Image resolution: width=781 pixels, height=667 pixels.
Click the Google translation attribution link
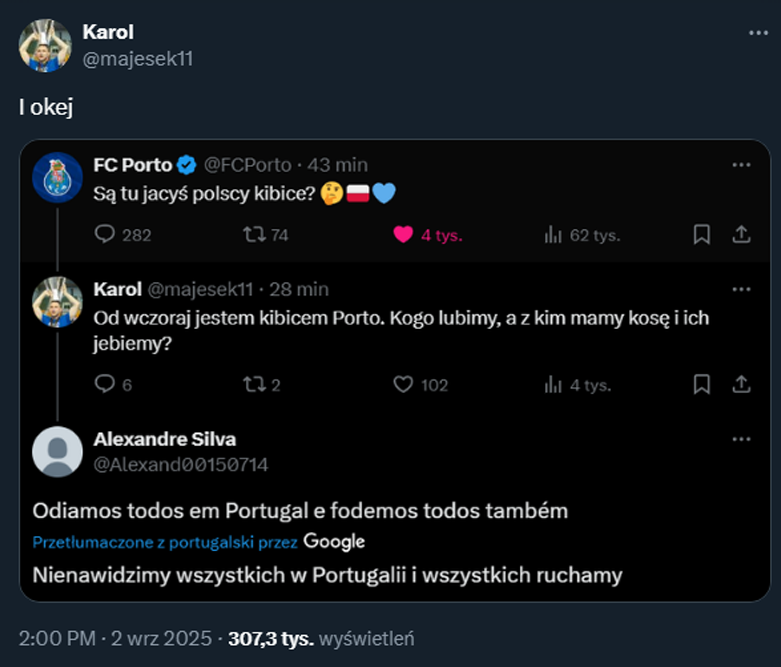(334, 542)
